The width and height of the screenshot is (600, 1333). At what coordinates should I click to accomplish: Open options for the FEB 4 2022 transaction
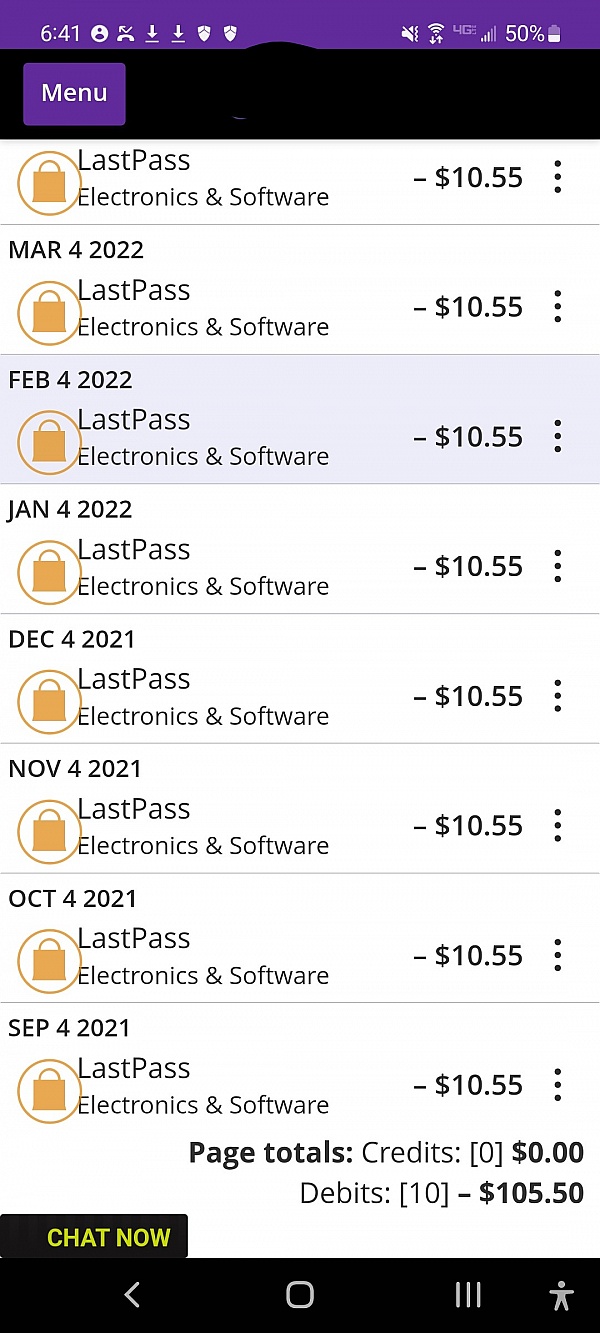557,437
